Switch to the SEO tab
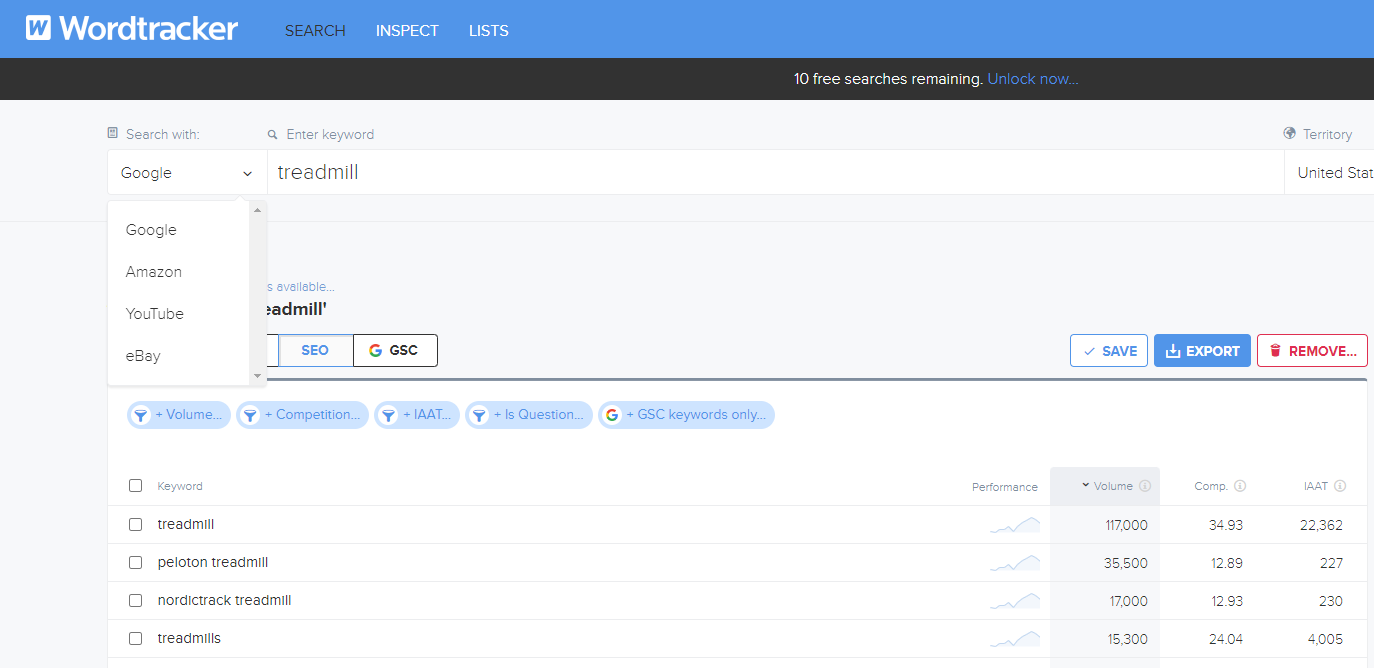Screen dimensions: 1374x668 [315, 351]
